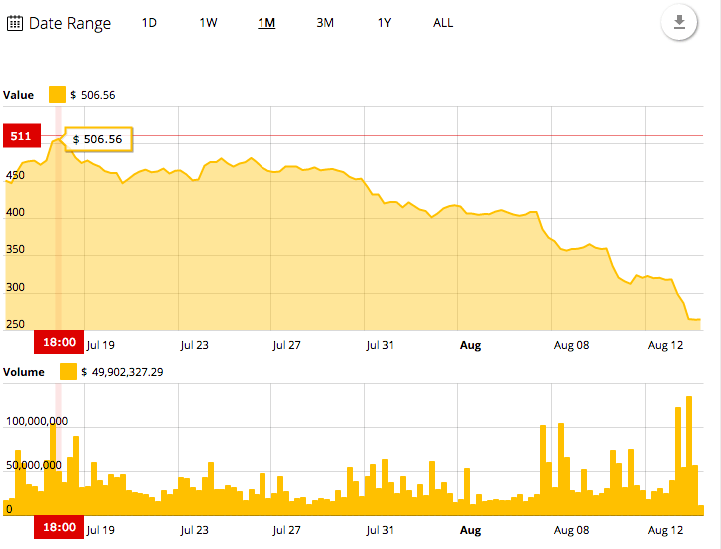Download the chart using the arrow icon
The image size is (721, 549).
pos(679,23)
